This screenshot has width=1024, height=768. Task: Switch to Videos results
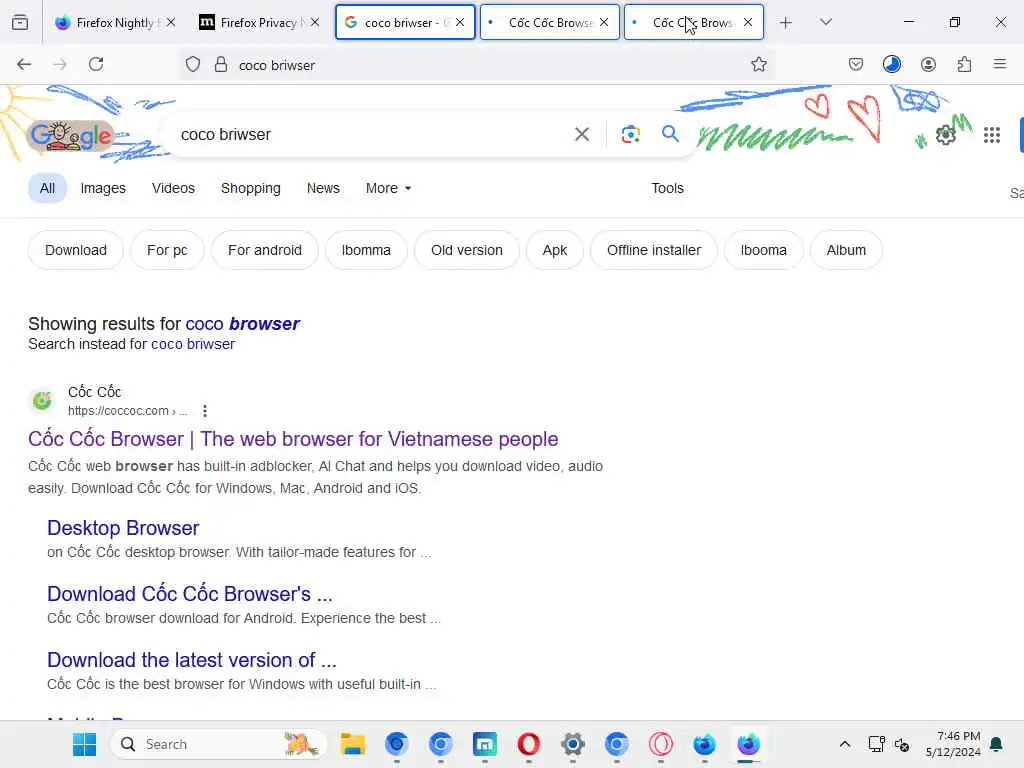(173, 188)
